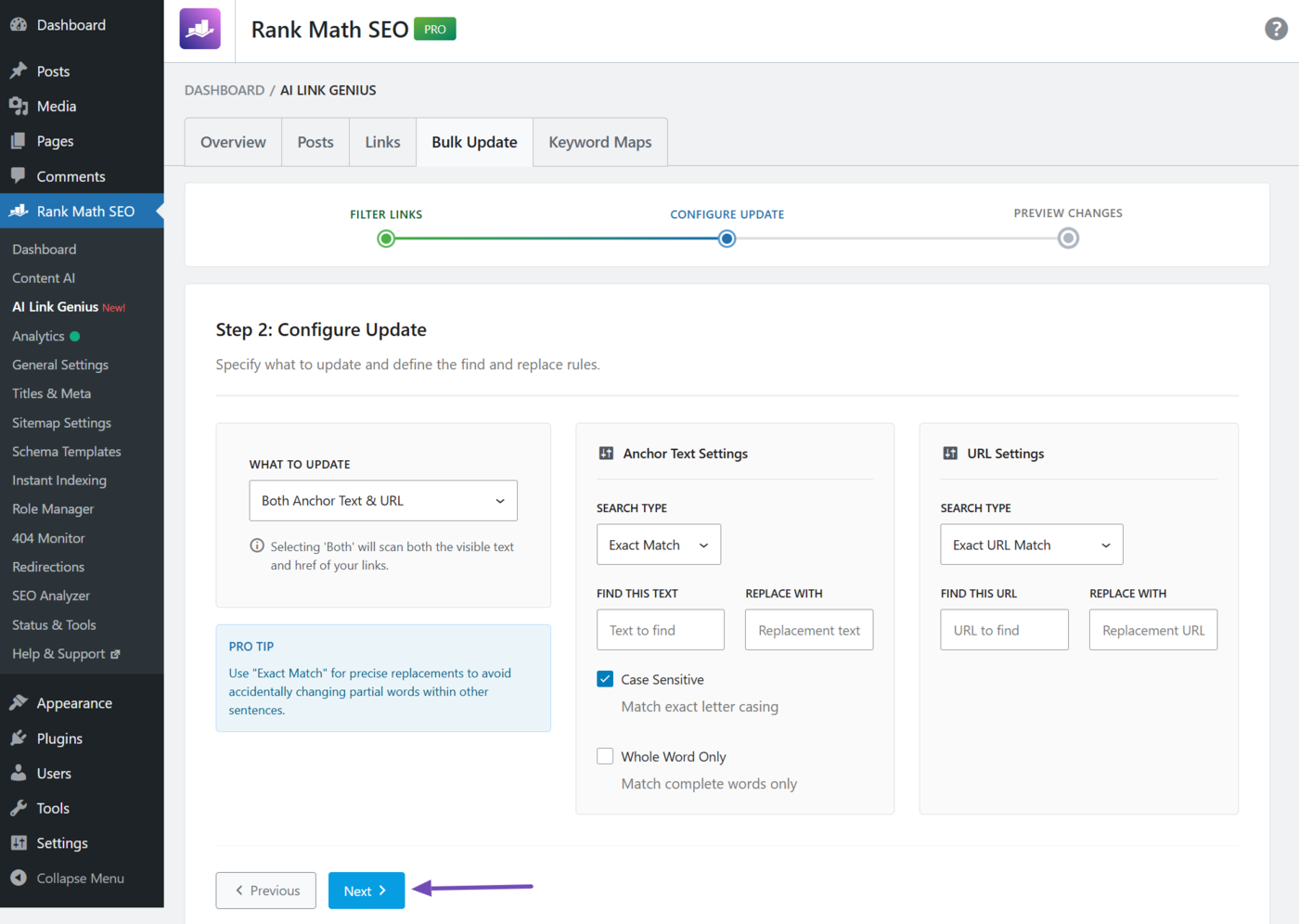Open the Exact URL Match dropdown
Viewport: 1299px width, 924px height.
point(1032,545)
